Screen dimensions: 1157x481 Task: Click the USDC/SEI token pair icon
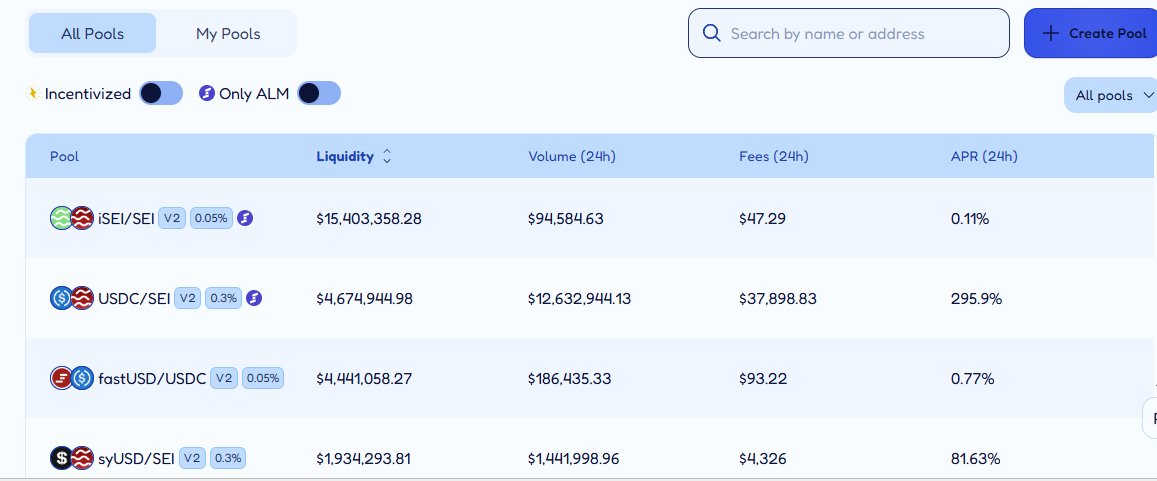click(72, 298)
